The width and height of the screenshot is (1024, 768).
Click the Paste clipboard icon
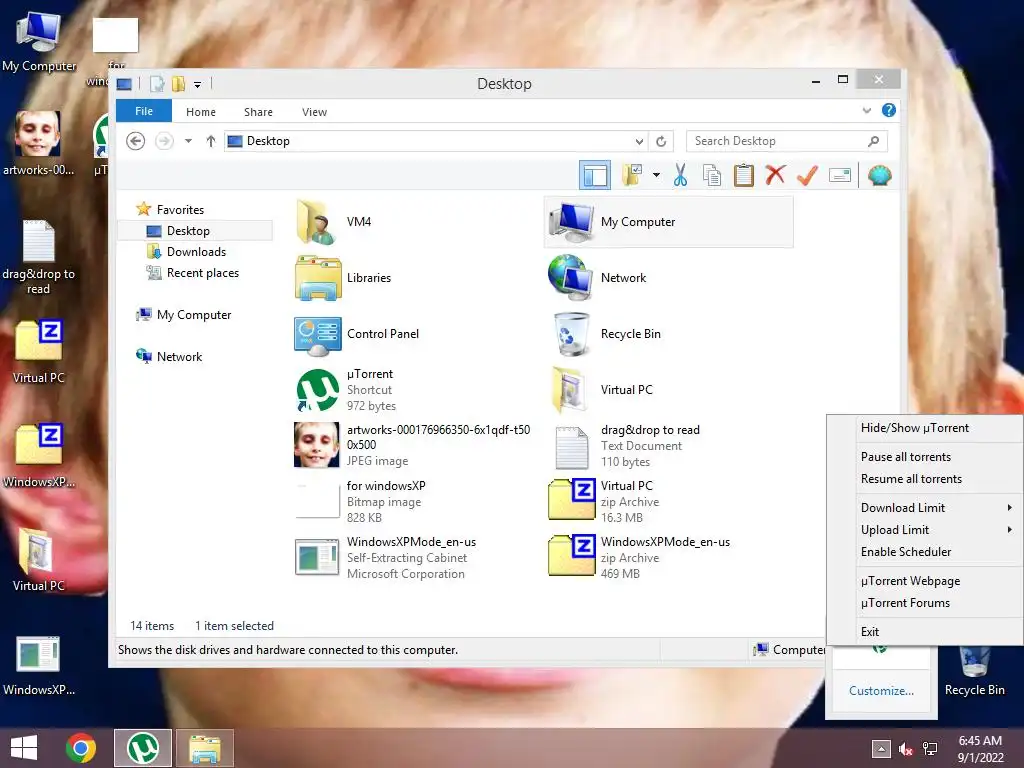tap(743, 175)
